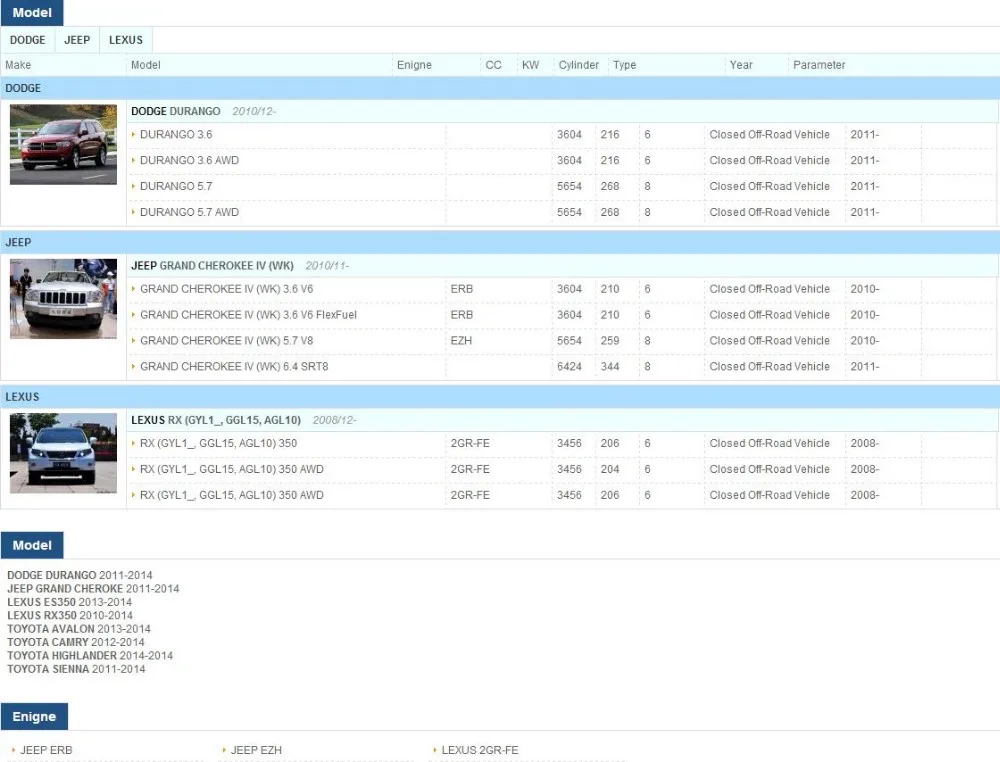Click the 259 KW value
The height and width of the screenshot is (762, 1000).
[x=610, y=341]
